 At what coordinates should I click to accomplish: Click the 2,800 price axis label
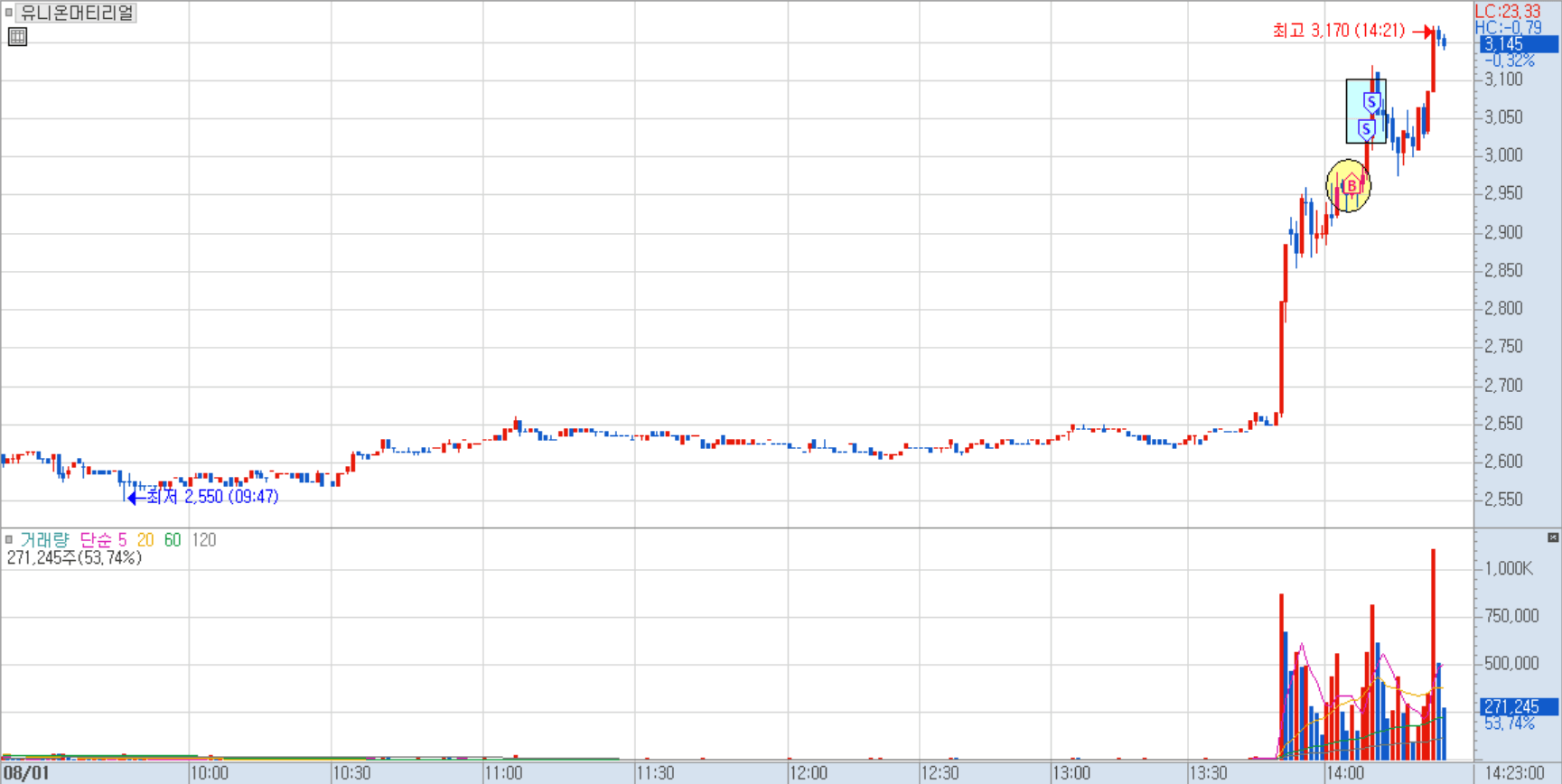(1504, 308)
